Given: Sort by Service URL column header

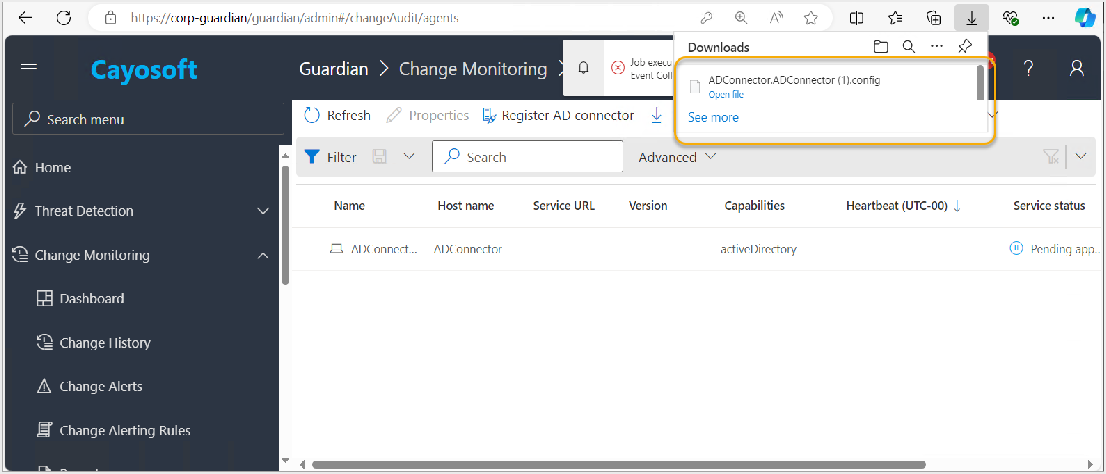Looking at the screenshot, I should [564, 206].
